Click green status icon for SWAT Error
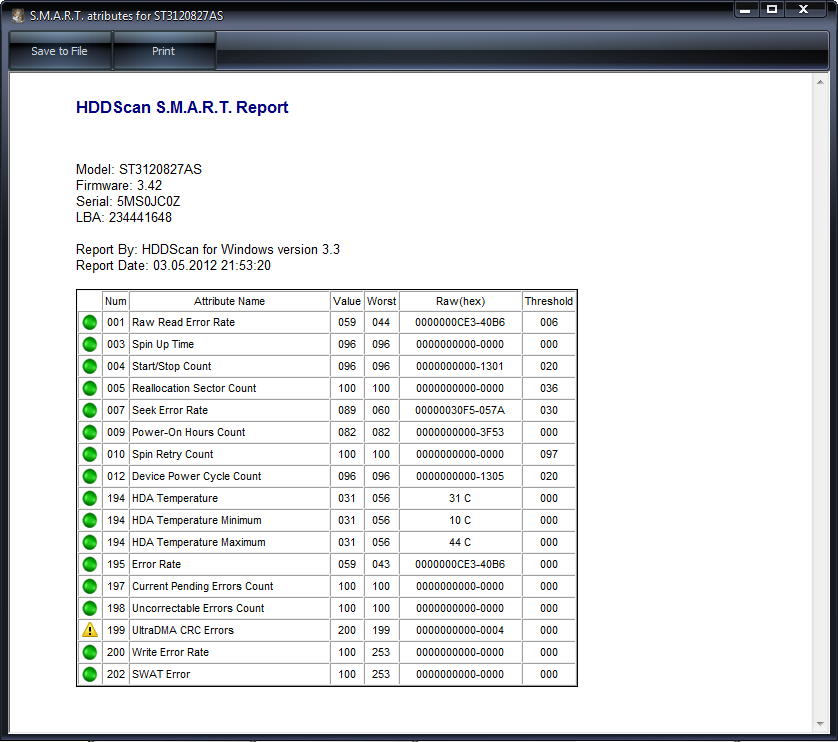Viewport: 838px width, 742px height. (90, 674)
